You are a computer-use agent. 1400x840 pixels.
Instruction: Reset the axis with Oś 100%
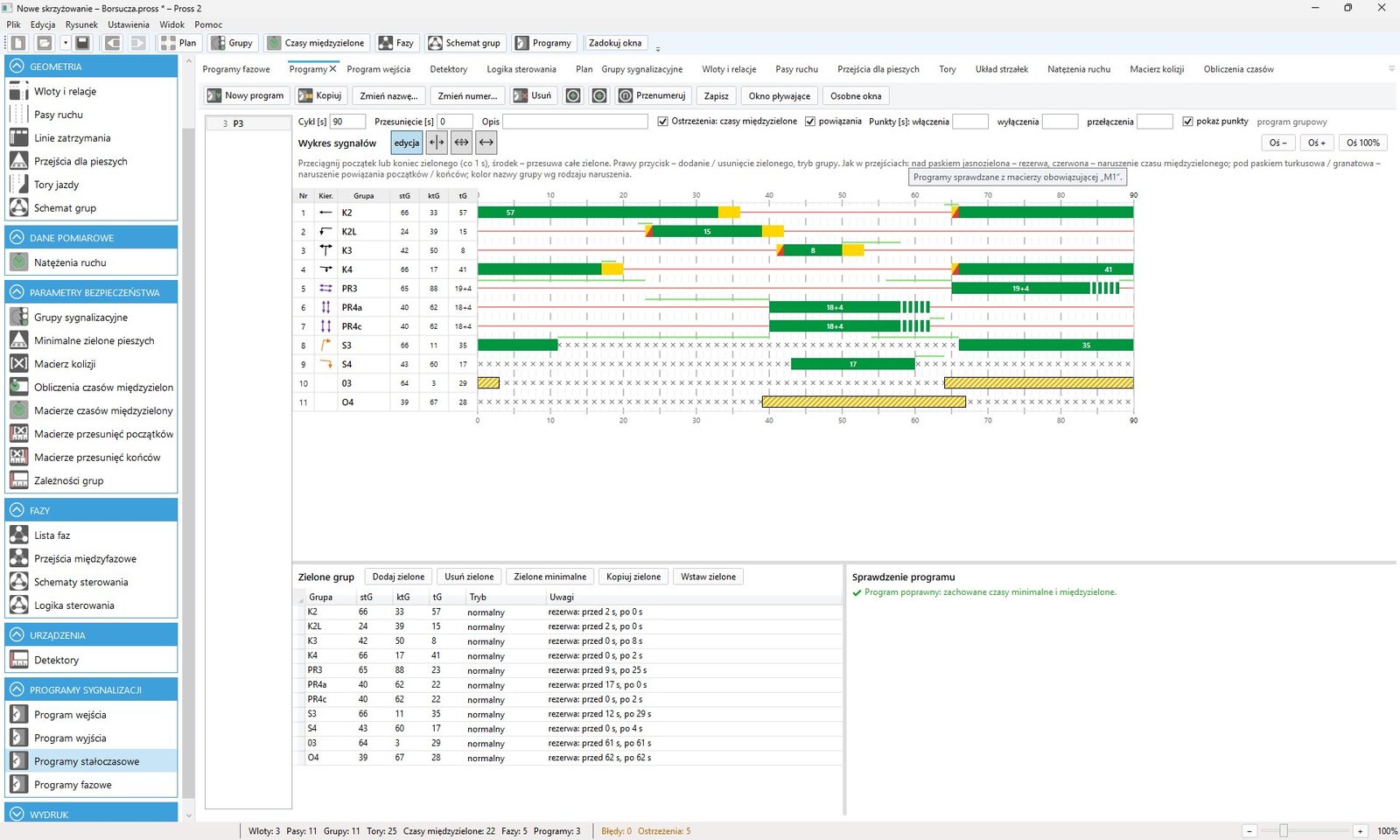(x=1363, y=143)
